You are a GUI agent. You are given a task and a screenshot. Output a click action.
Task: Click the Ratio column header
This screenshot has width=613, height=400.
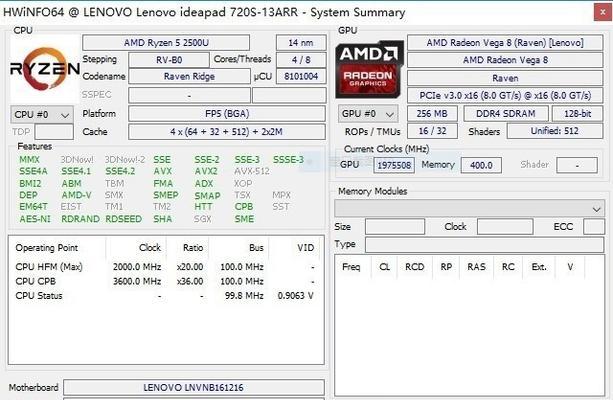(x=193, y=248)
